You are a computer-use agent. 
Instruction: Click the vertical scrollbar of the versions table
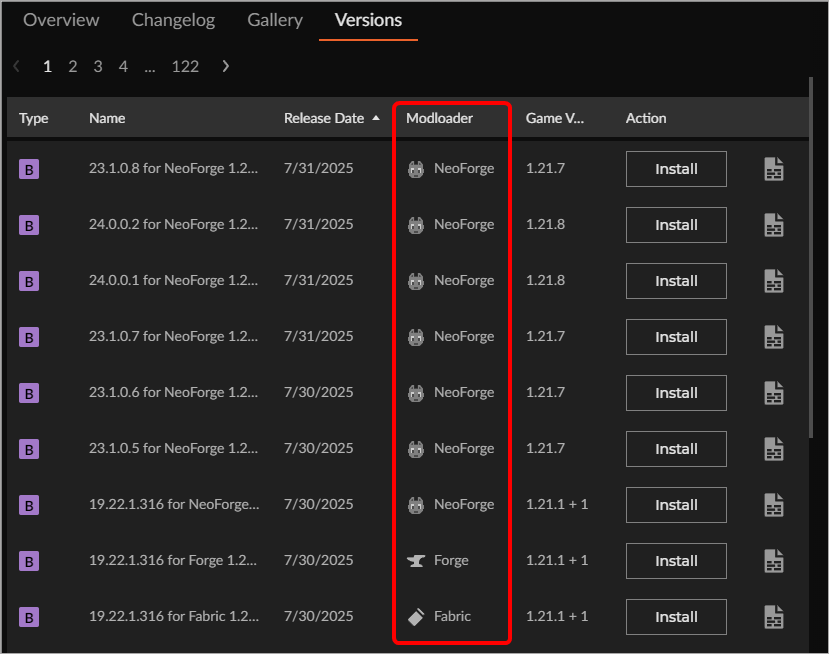tap(811, 257)
